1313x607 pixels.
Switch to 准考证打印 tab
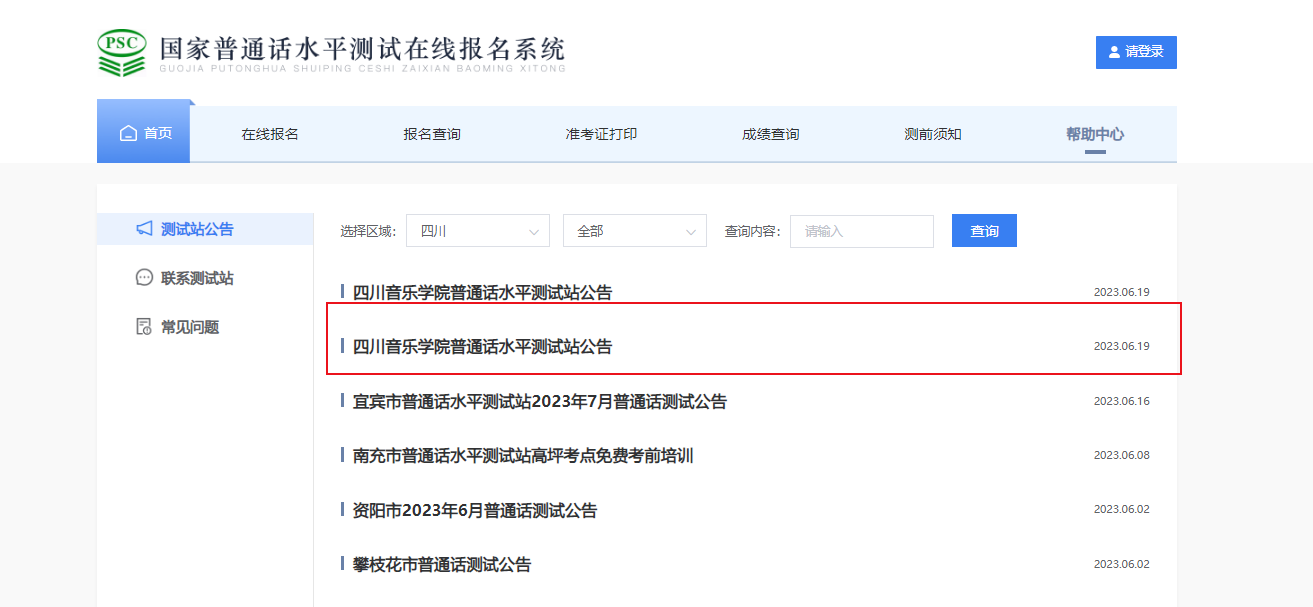(x=601, y=134)
